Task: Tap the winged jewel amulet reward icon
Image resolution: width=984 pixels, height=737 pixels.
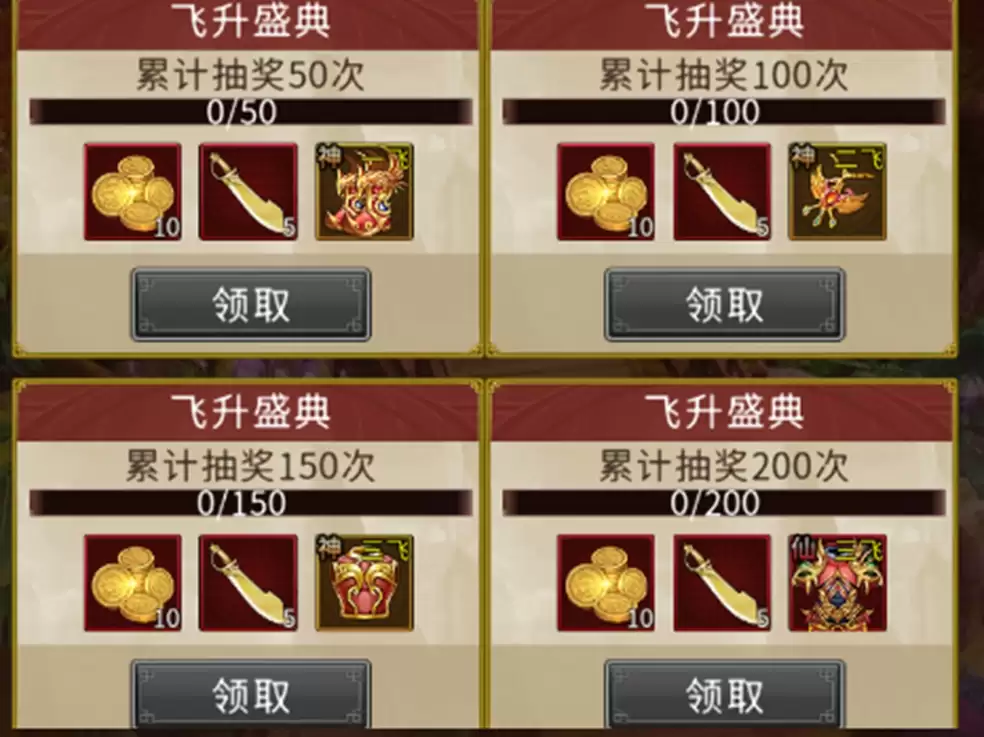Action: (838, 192)
